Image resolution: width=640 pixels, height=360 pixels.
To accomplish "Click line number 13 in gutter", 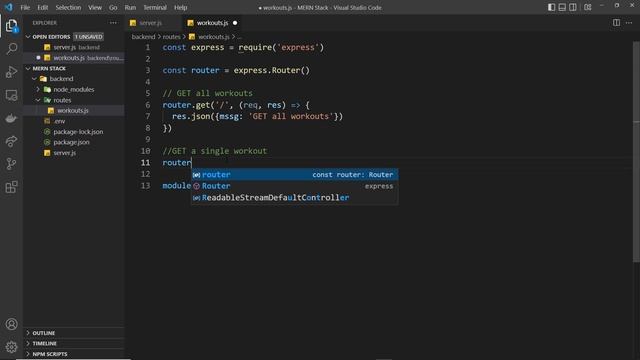I will pos(145,186).
